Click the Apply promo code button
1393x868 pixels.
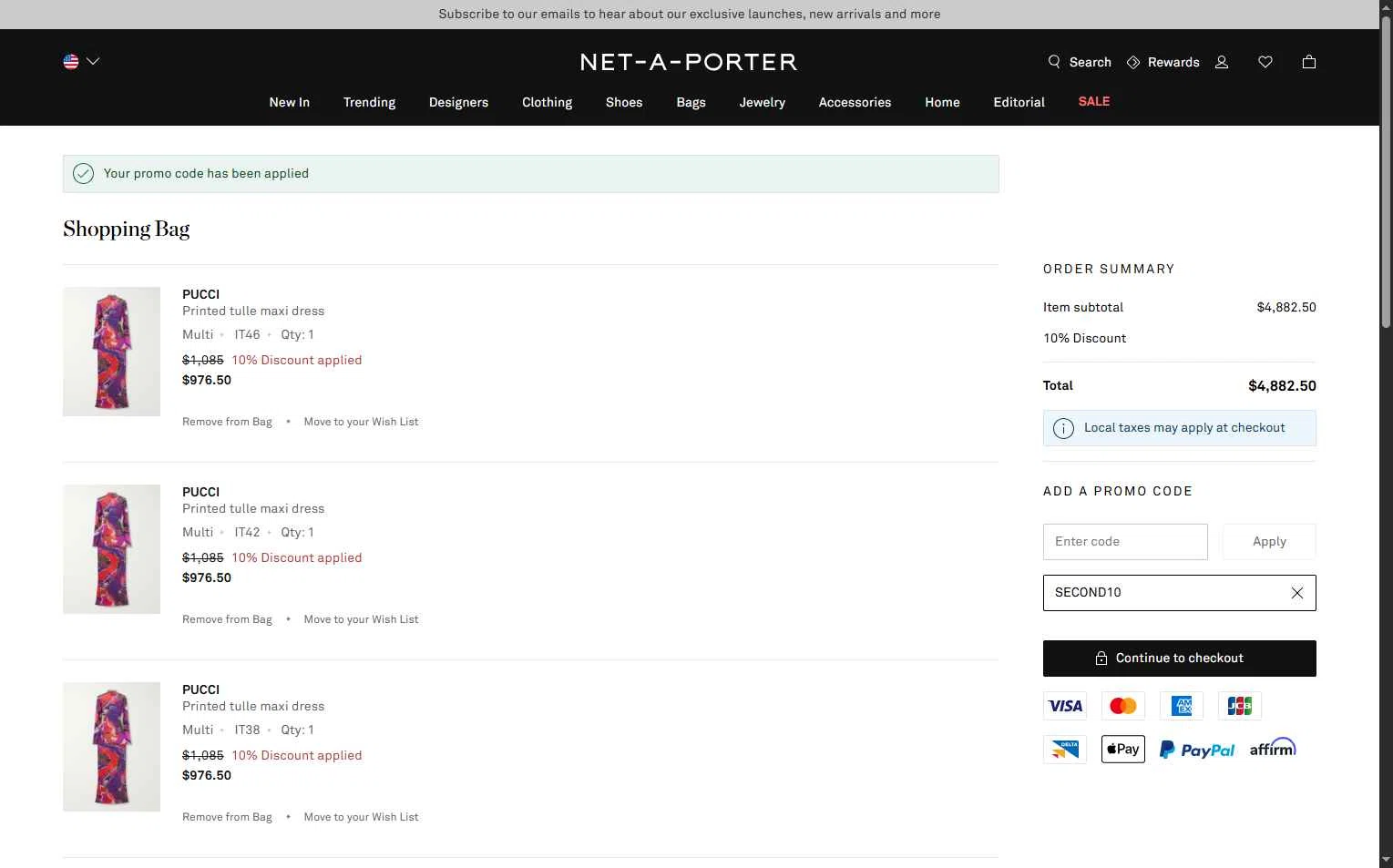pos(1269,542)
